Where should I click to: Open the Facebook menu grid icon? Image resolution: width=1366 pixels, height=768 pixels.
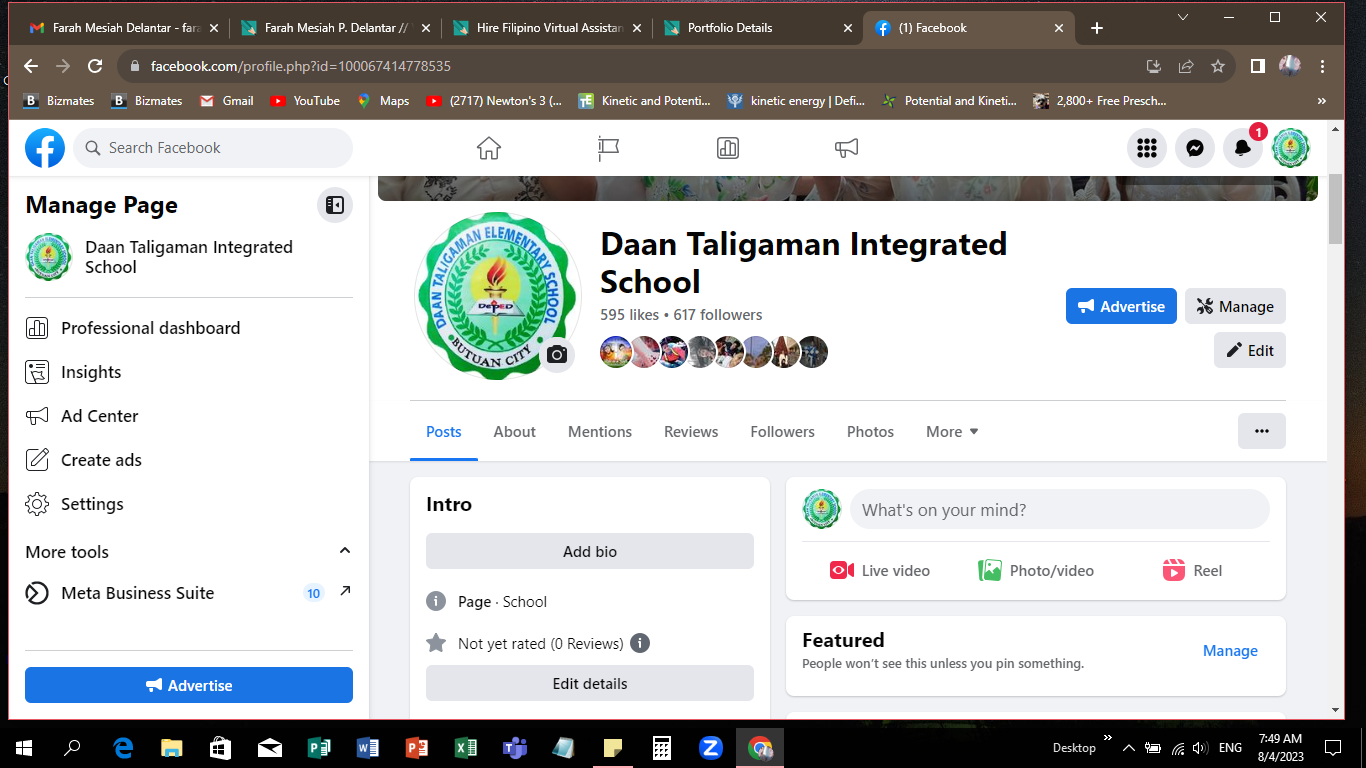coord(1147,148)
